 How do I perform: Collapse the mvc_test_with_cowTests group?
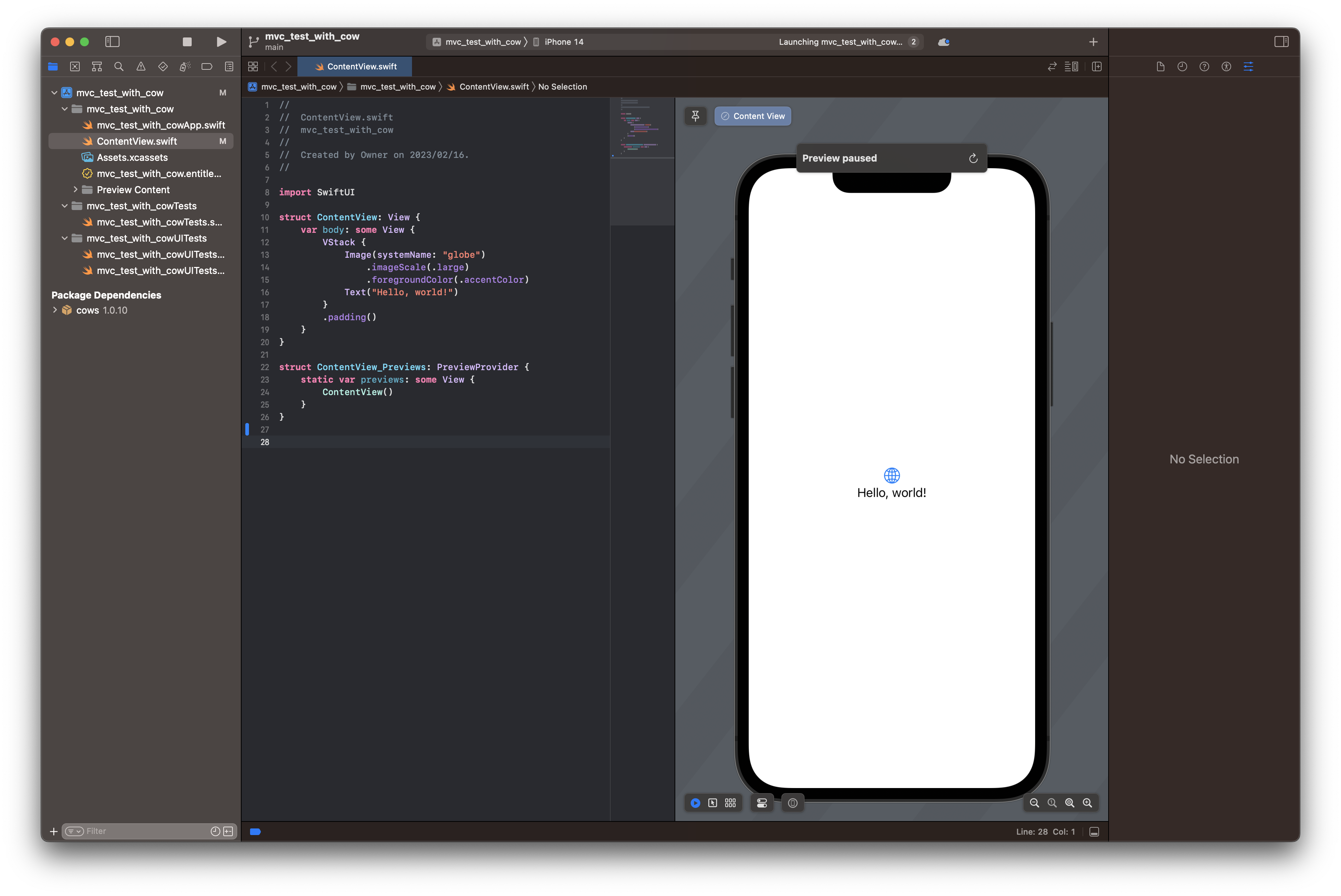tap(65, 206)
